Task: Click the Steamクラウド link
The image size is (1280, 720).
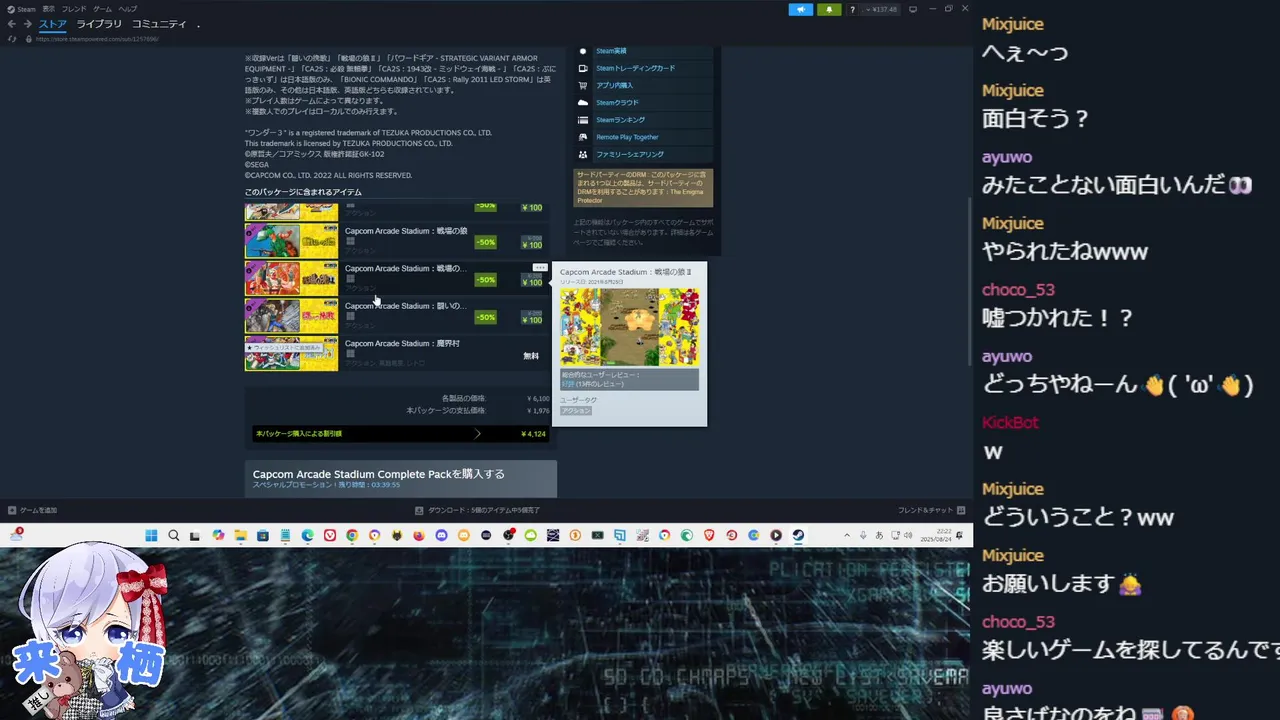Action: (x=617, y=102)
